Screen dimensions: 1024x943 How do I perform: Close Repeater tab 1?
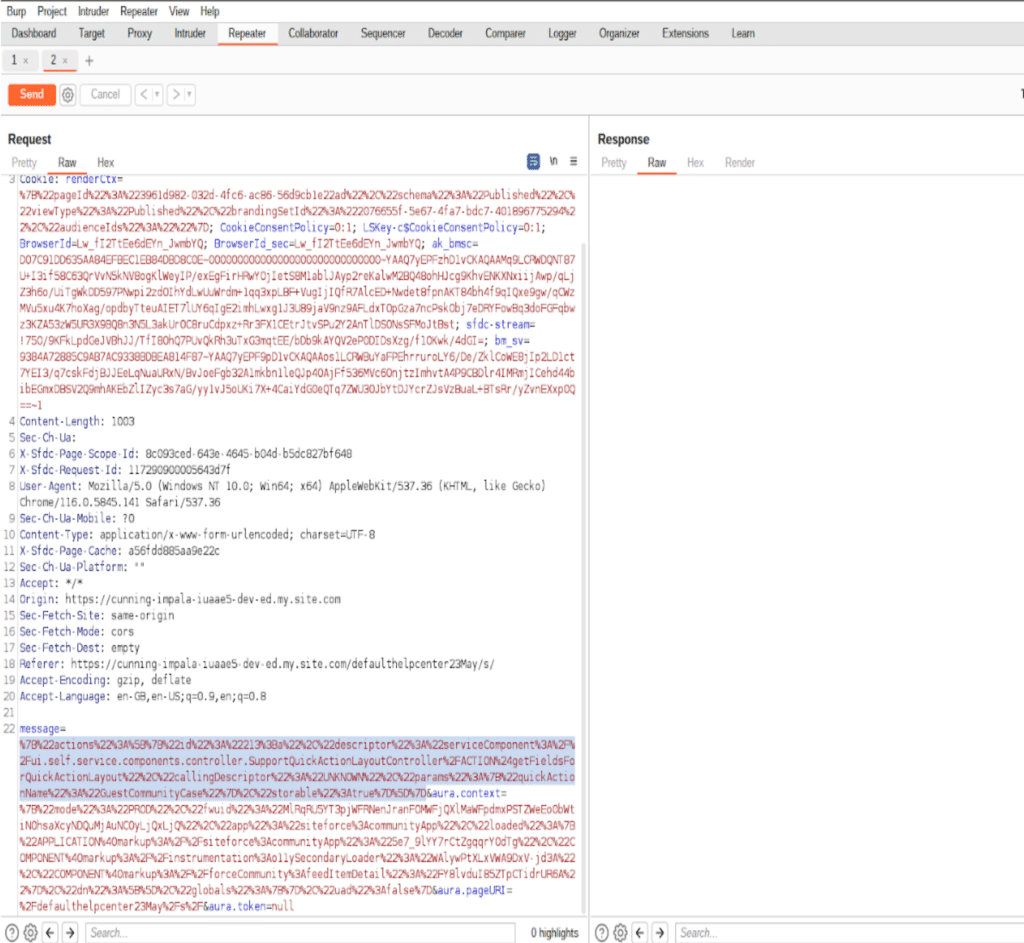click(x=25, y=61)
